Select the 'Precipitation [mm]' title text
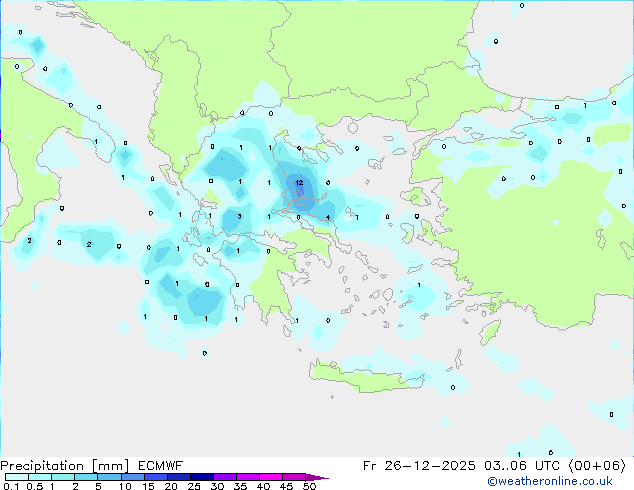This screenshot has width=634, height=490. click(65, 466)
